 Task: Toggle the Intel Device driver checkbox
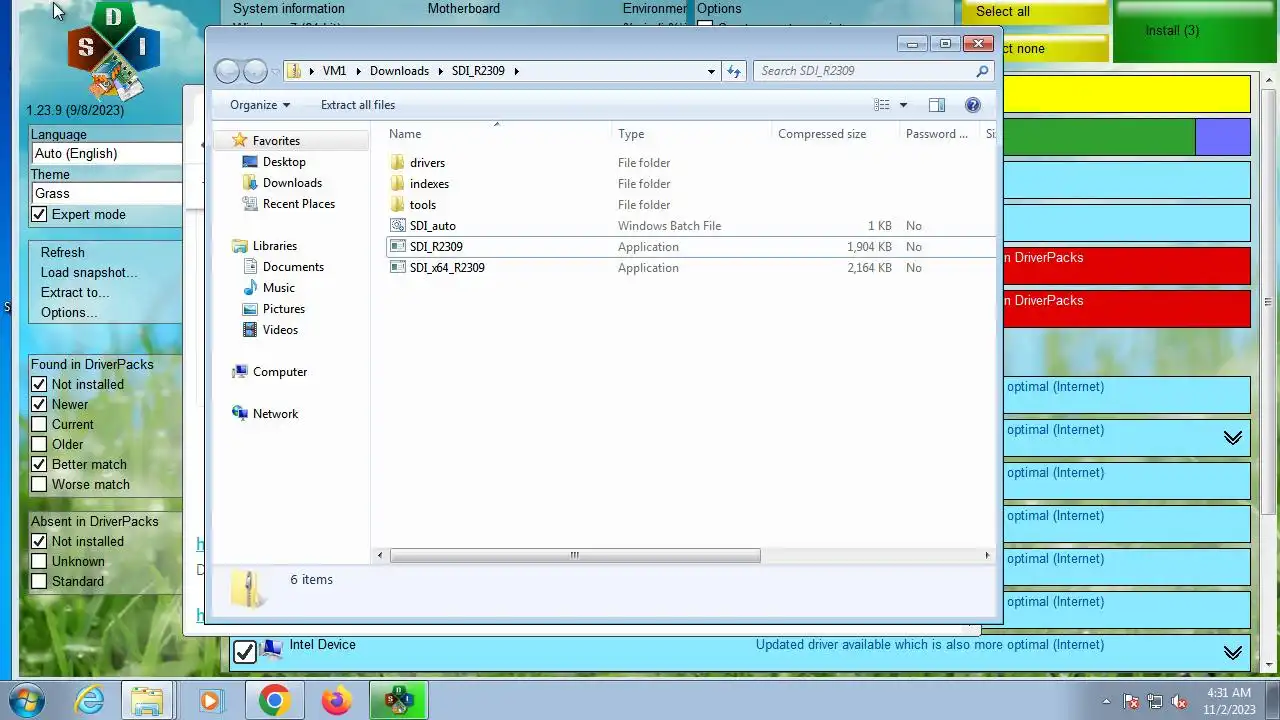[244, 652]
